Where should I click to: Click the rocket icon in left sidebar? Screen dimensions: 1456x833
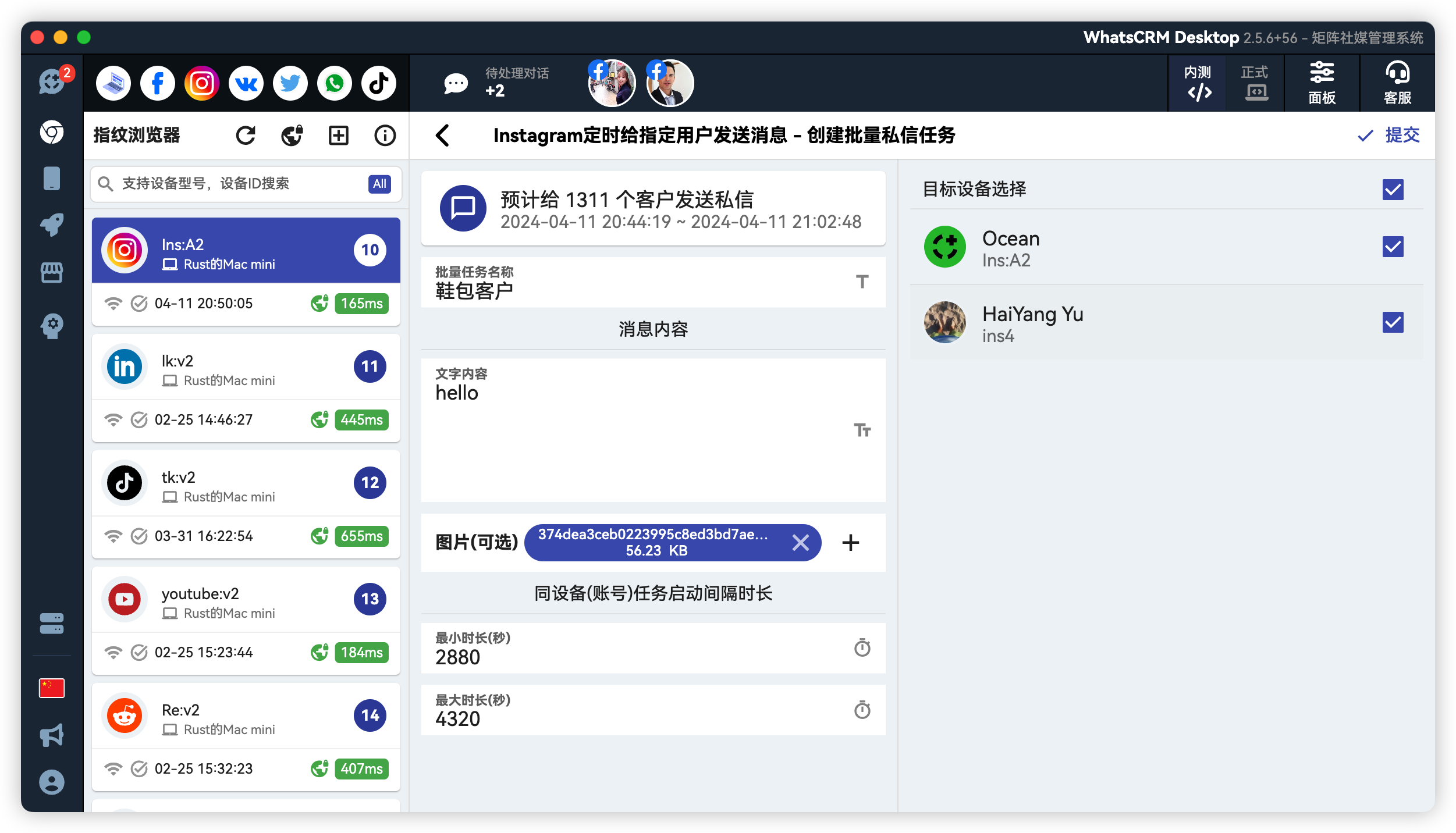(52, 226)
